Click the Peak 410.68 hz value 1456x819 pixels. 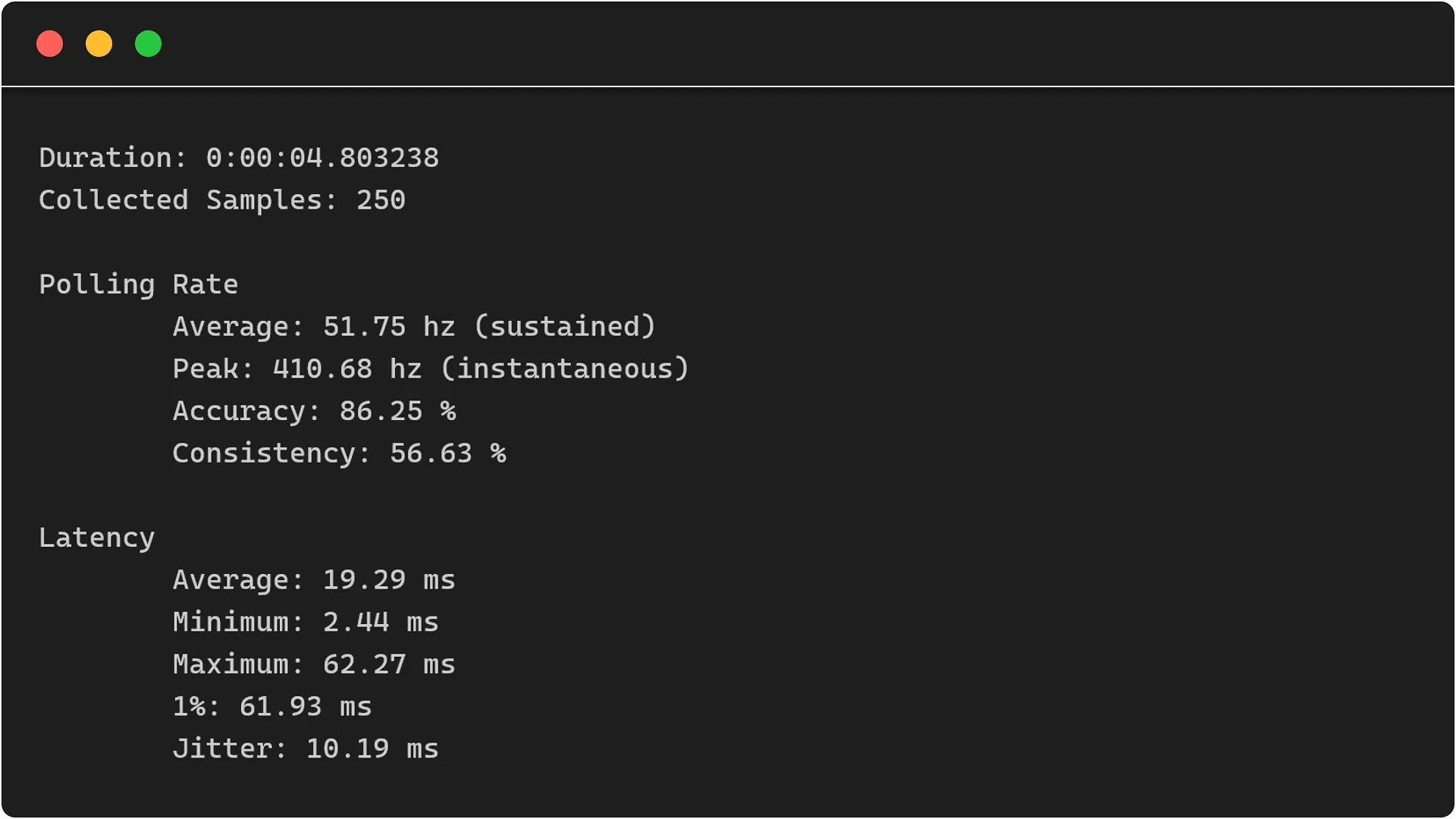347,369
